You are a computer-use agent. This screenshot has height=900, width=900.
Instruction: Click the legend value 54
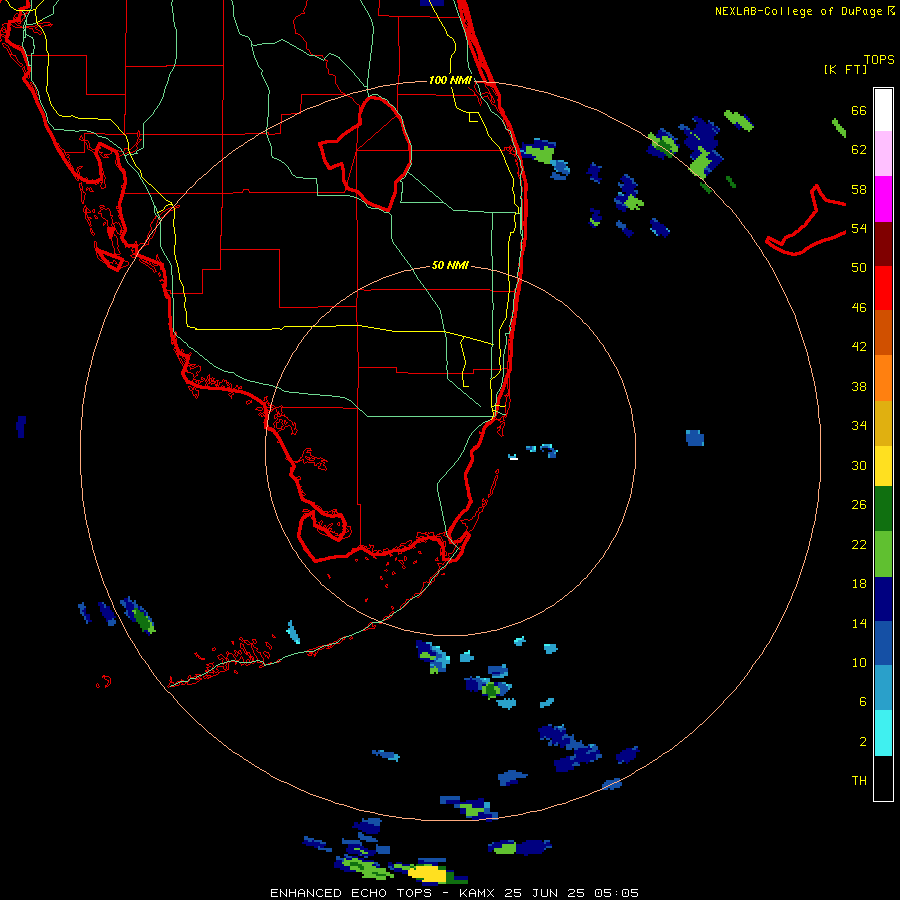pyautogui.click(x=859, y=228)
